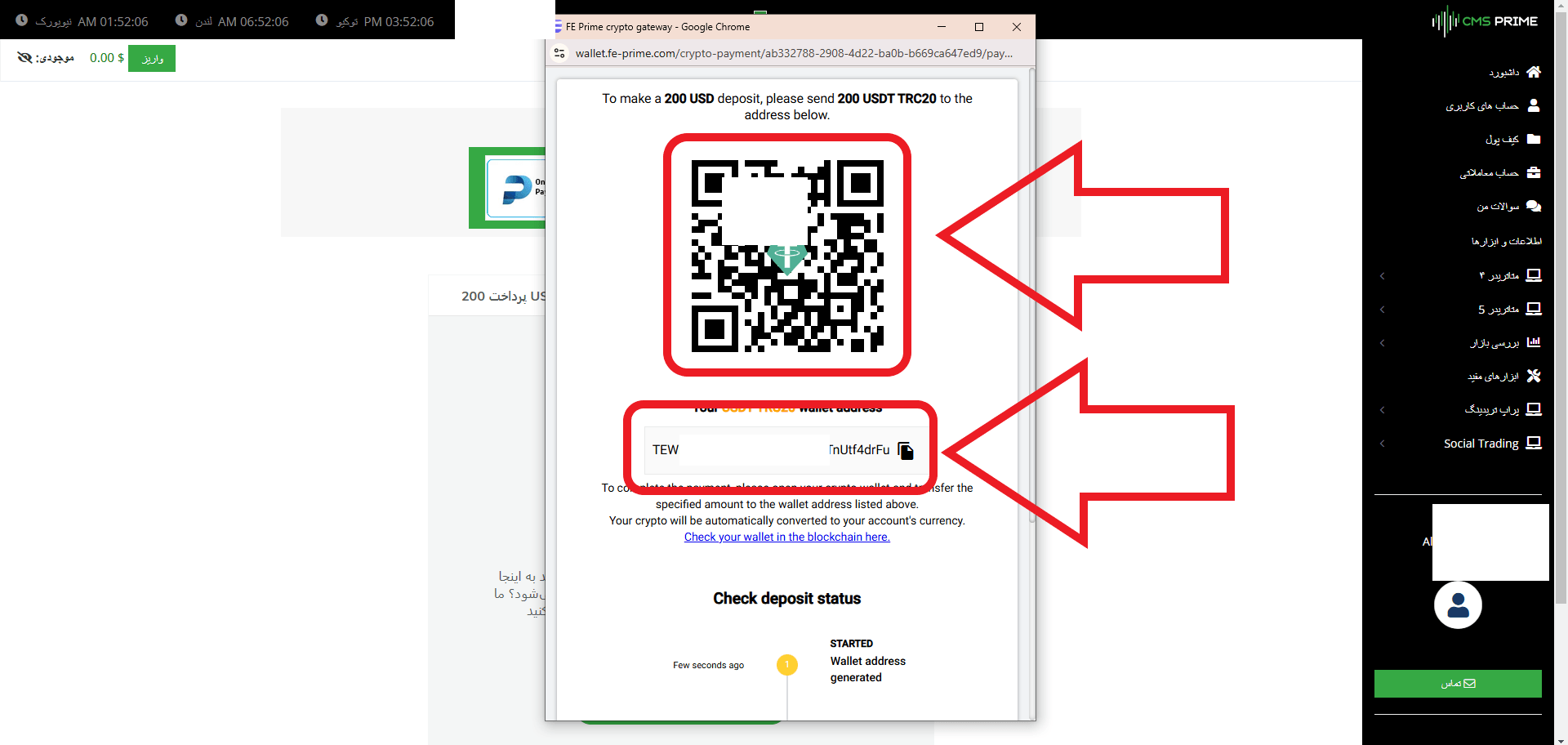This screenshot has height=745, width=1568.
Task: Toggle balance visibility eye-slash icon
Action: click(24, 58)
